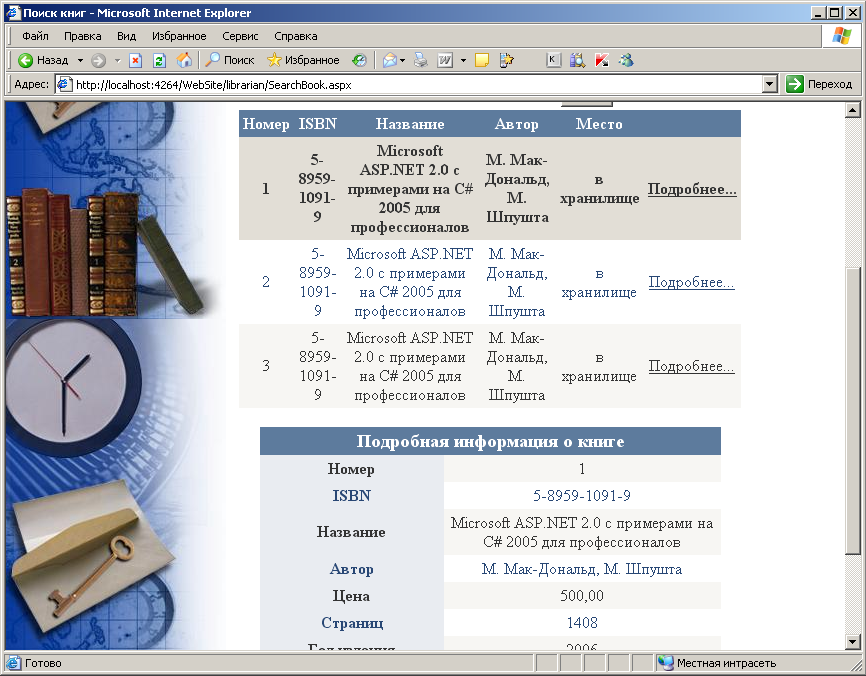The image size is (866, 676).
Task: Click the Название column header
Action: [410, 124]
